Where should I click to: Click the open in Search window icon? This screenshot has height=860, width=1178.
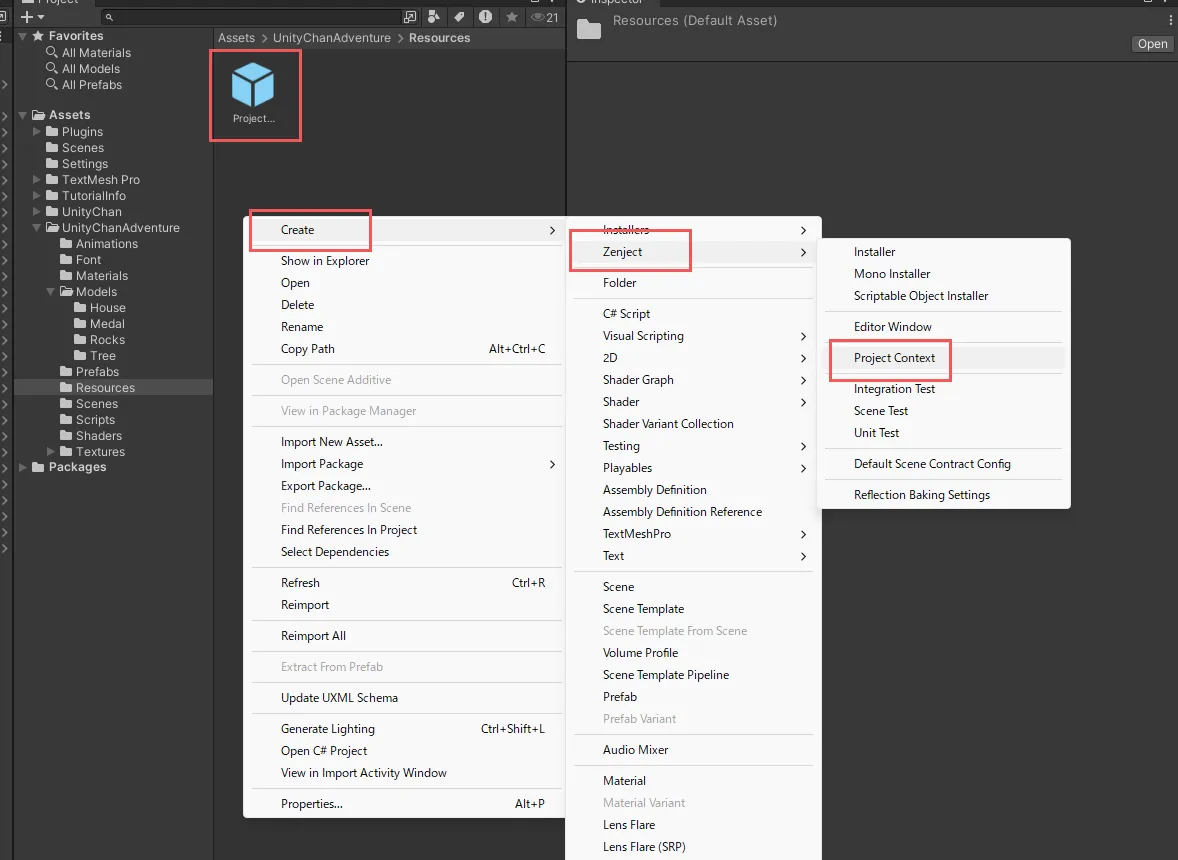click(409, 17)
